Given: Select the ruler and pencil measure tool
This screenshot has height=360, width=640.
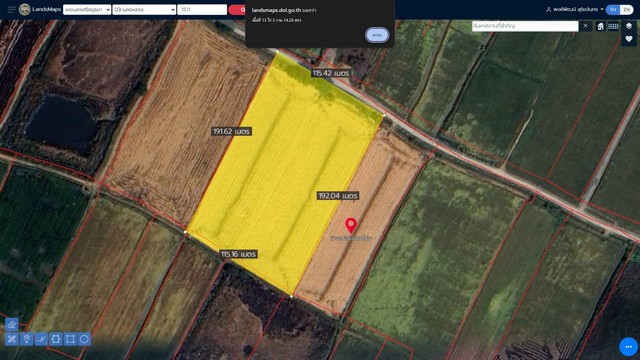Looking at the screenshot, I should click(x=11, y=339).
